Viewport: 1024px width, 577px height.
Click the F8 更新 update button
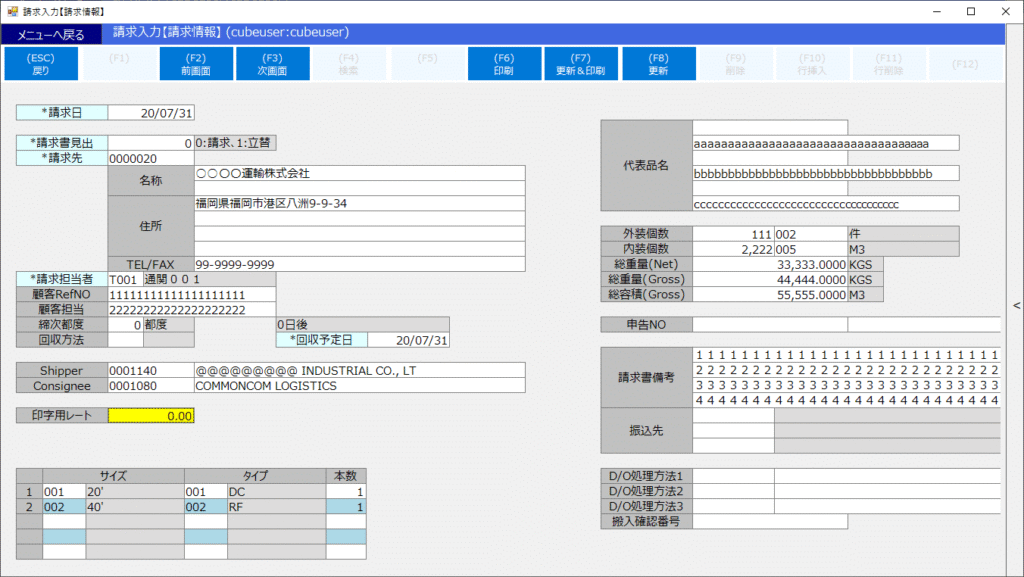coord(658,64)
